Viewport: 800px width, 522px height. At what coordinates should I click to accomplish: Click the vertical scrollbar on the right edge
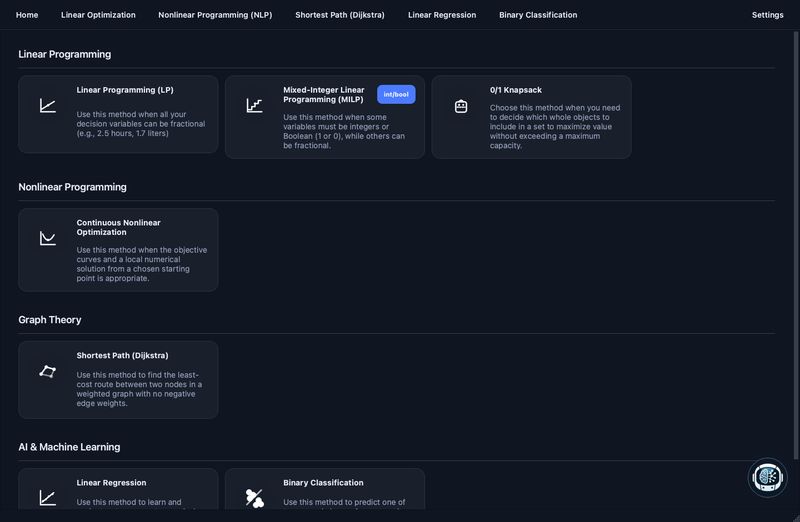[x=796, y=245]
